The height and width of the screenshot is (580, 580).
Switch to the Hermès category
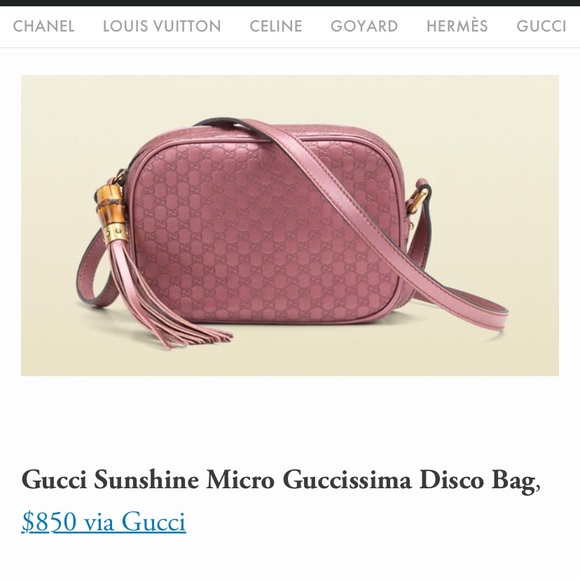click(x=457, y=26)
